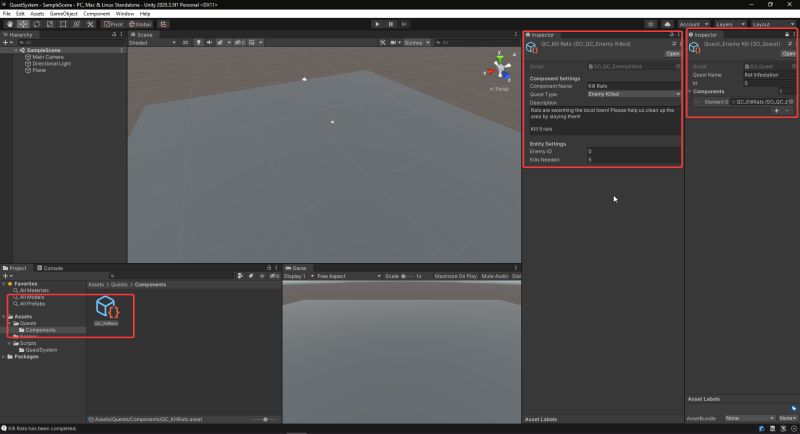Open custom editor tools icon
This screenshot has width=800, height=434.
pyautogui.click(x=90, y=24)
